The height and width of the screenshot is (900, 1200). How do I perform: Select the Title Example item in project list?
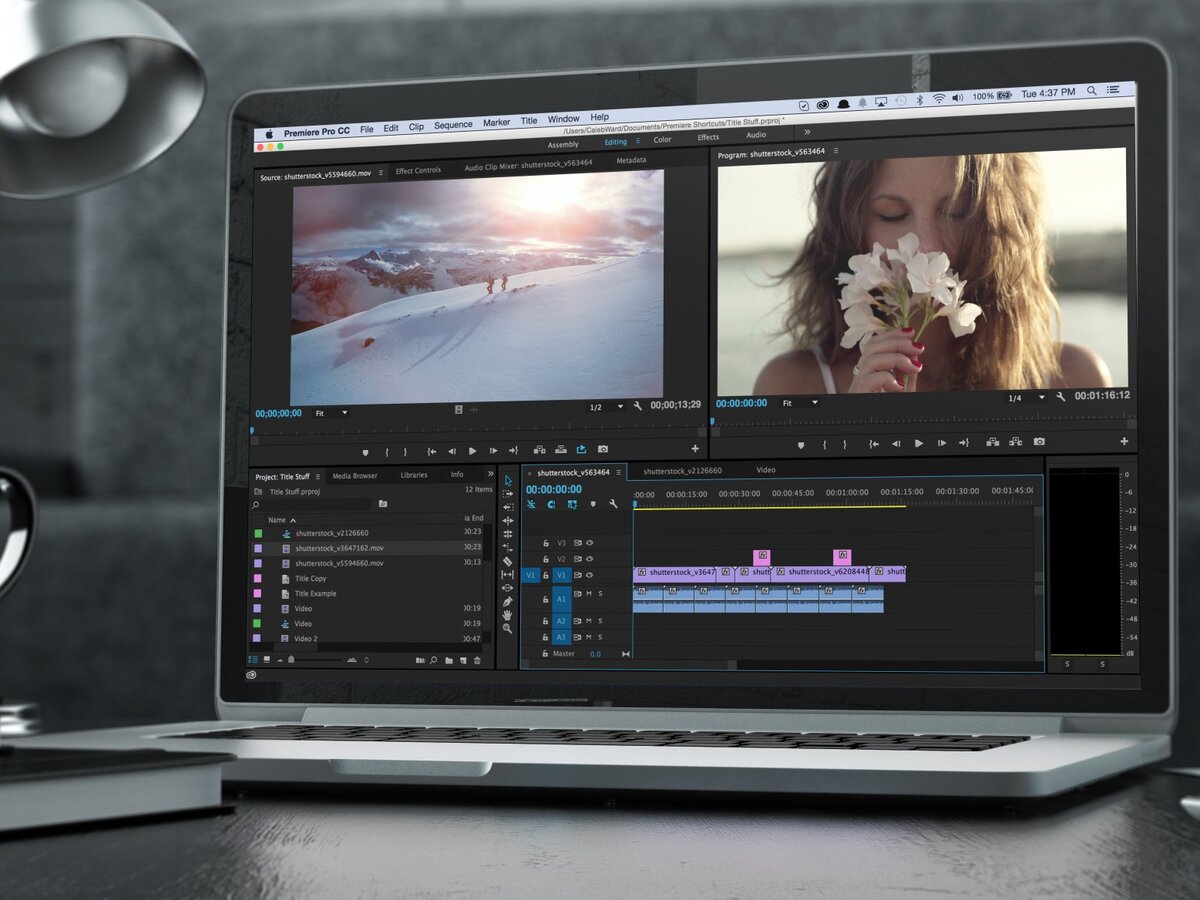click(315, 593)
